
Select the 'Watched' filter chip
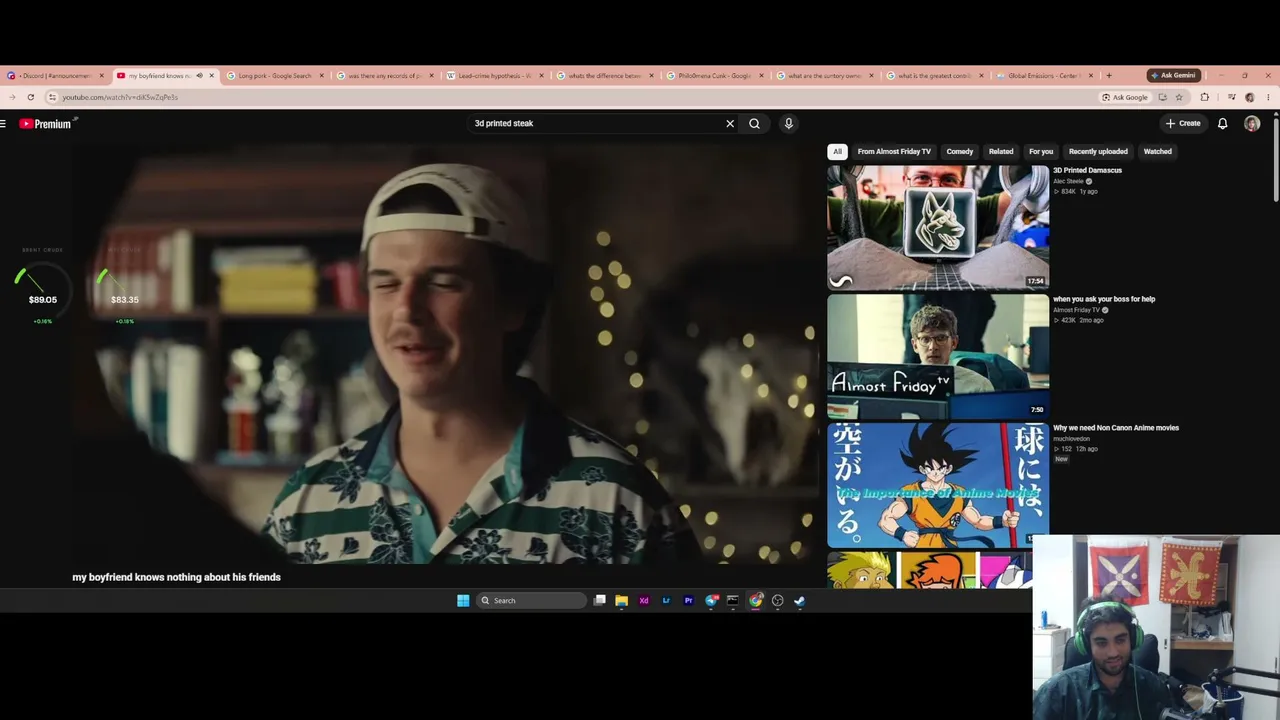tap(1158, 152)
